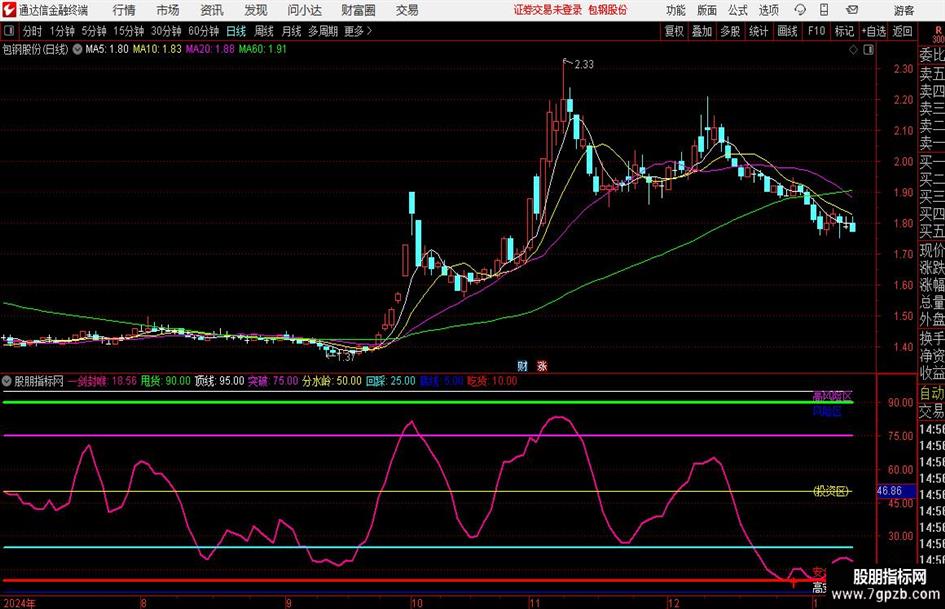Open the 交易 menu
The height and width of the screenshot is (609, 945).
point(407,10)
